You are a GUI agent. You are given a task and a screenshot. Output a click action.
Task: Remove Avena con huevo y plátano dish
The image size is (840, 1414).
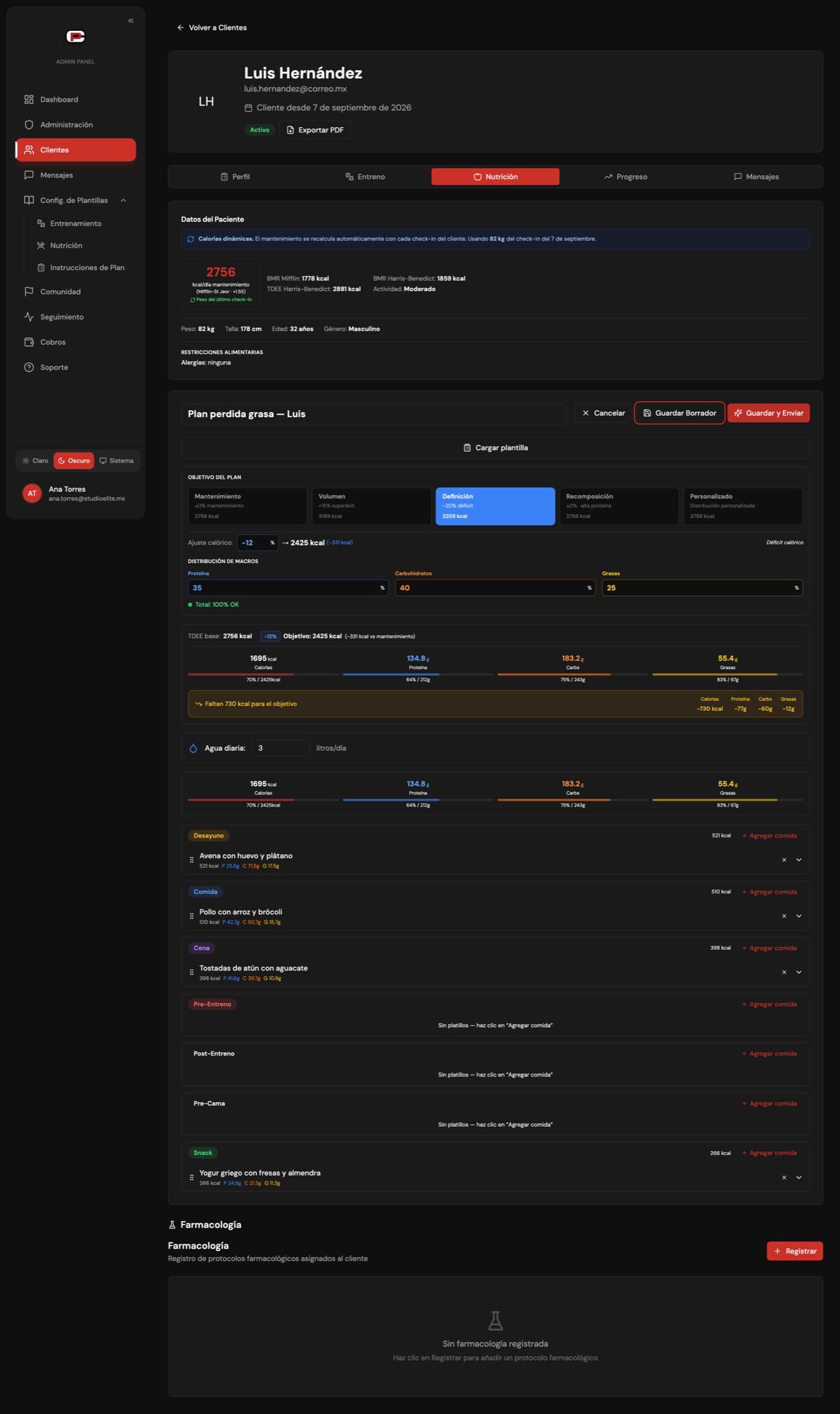(784, 860)
